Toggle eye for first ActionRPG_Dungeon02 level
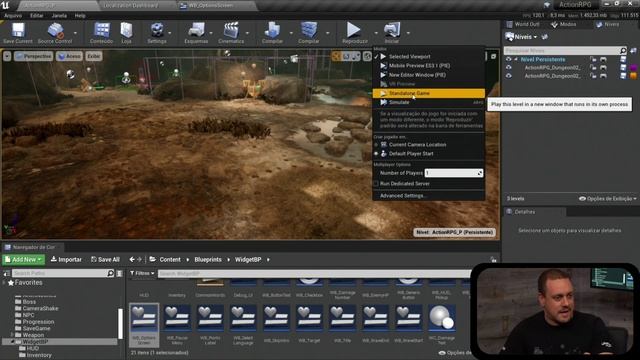The image size is (640, 360). tap(509, 68)
